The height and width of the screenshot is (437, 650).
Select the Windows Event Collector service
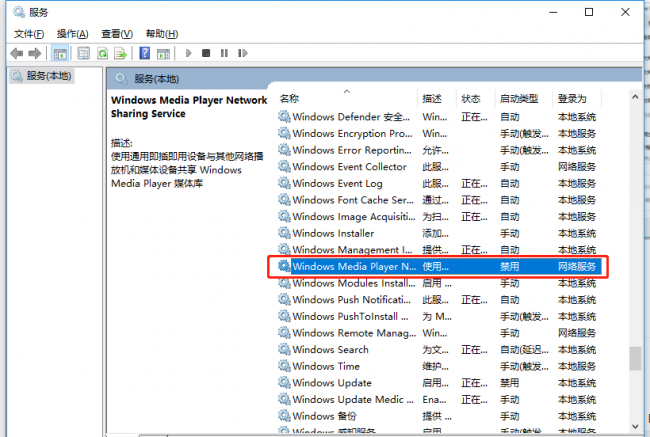click(x=439, y=167)
